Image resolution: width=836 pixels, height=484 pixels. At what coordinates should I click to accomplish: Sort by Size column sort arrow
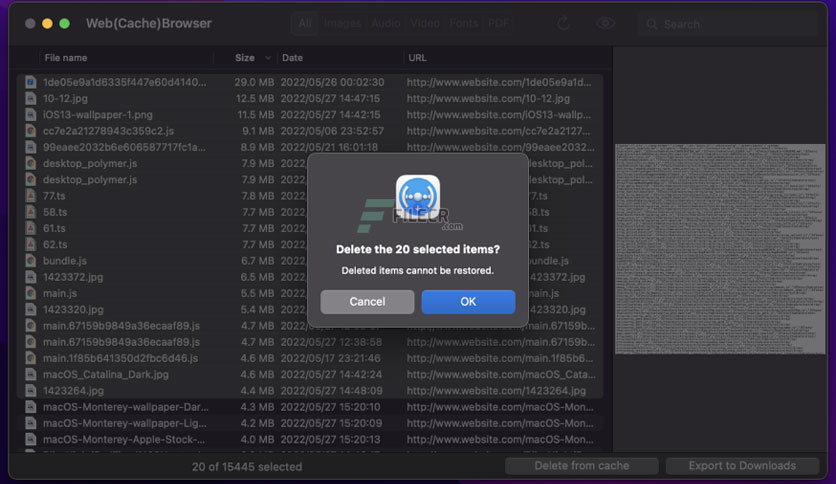tap(268, 58)
